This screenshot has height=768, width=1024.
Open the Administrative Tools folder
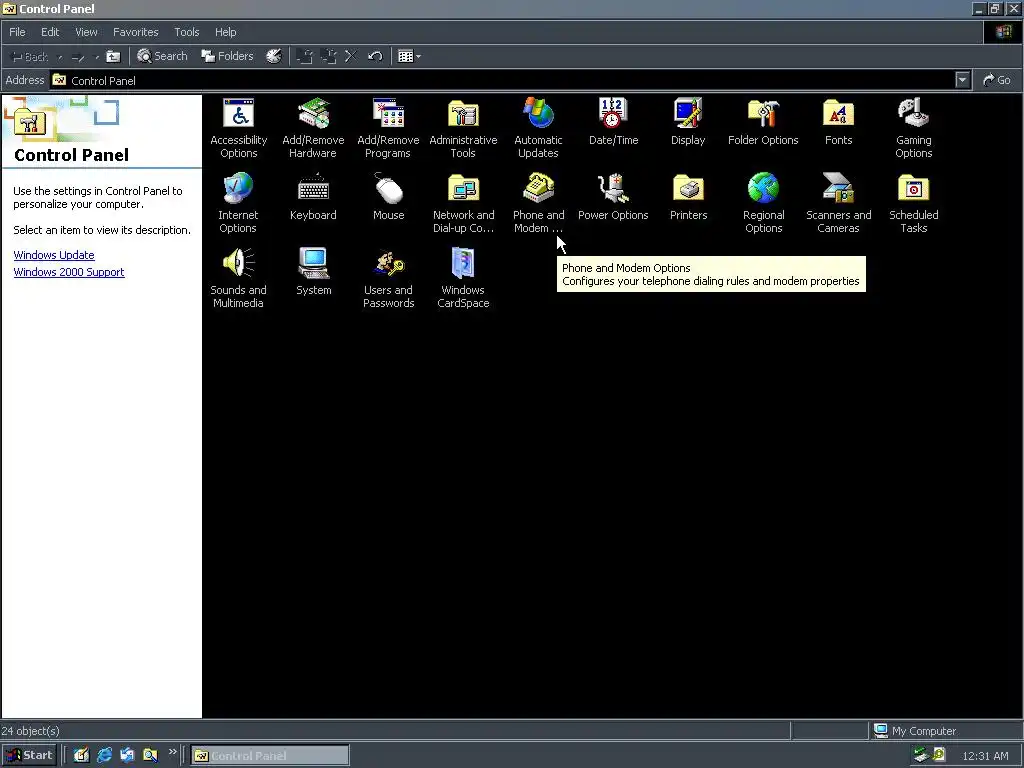pos(463,128)
